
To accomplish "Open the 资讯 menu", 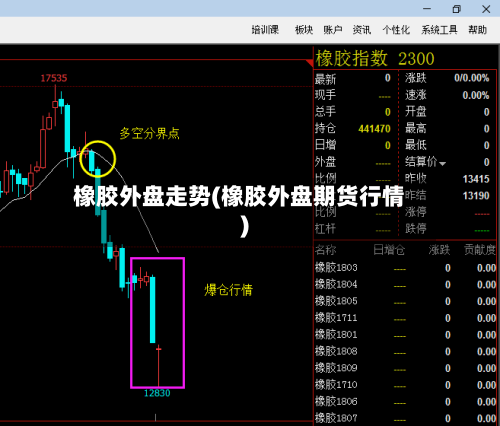I will coord(362,30).
